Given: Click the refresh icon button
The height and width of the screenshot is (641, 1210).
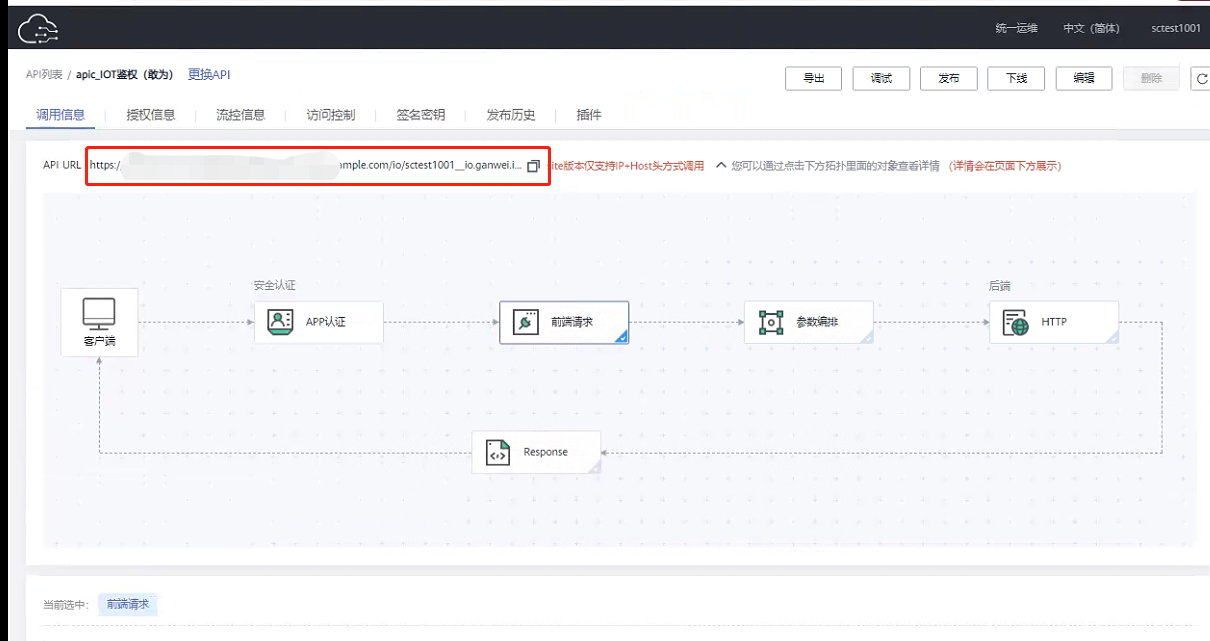Looking at the screenshot, I should pyautogui.click(x=1201, y=79).
